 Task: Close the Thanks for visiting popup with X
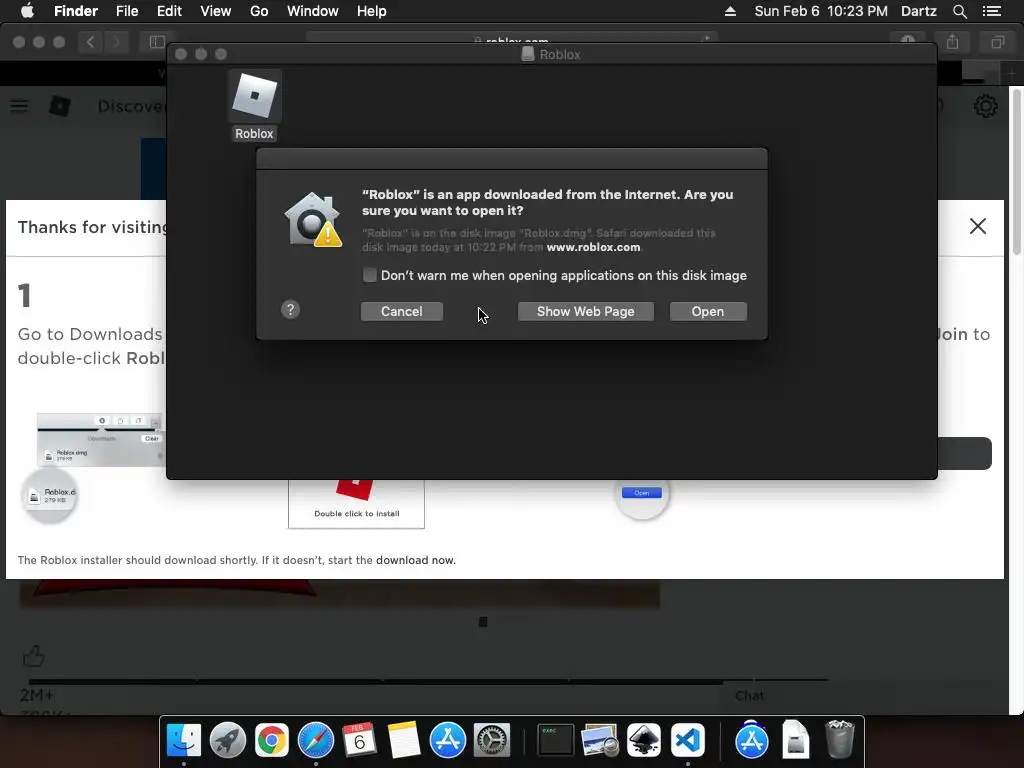pos(978,226)
